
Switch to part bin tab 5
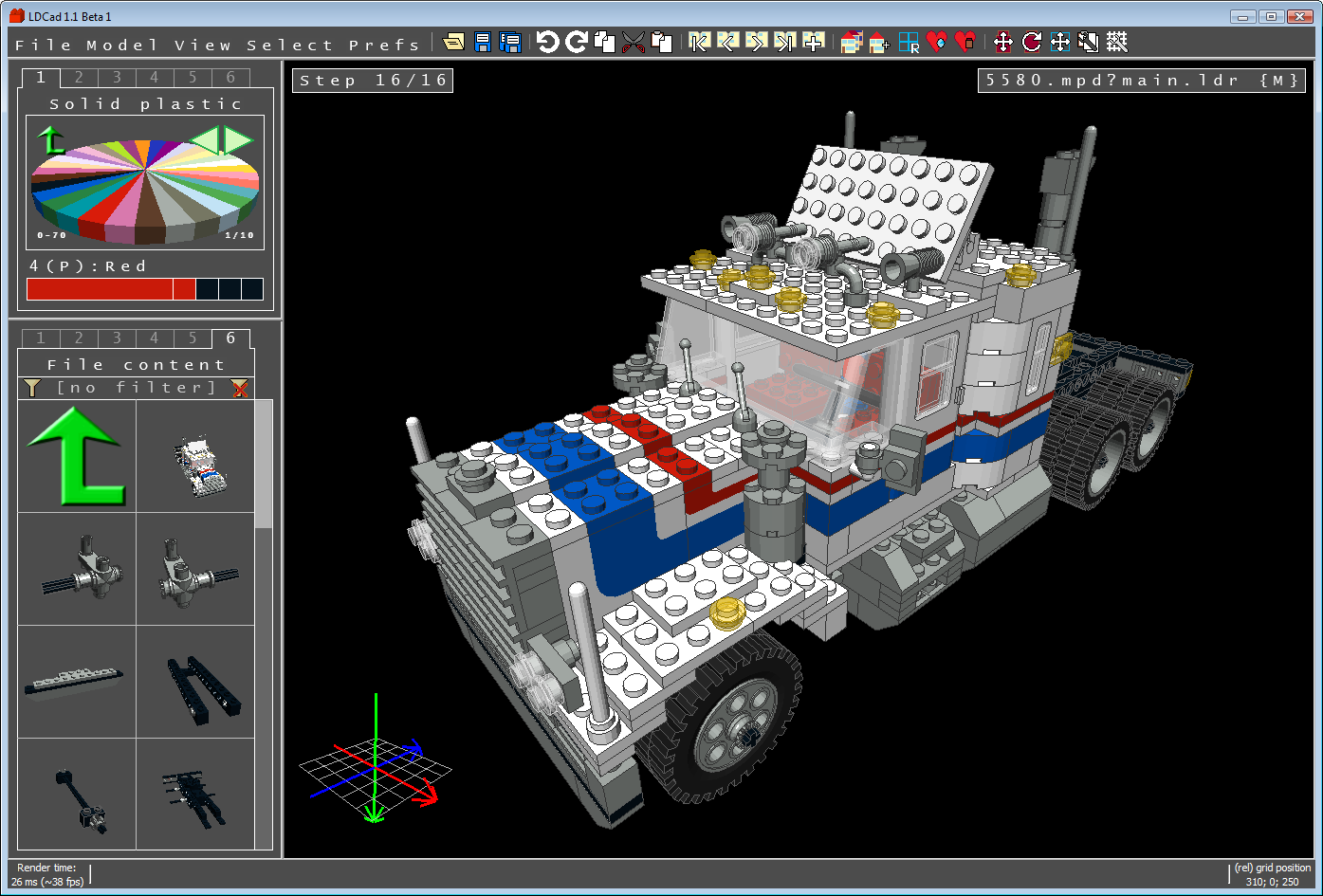click(193, 338)
